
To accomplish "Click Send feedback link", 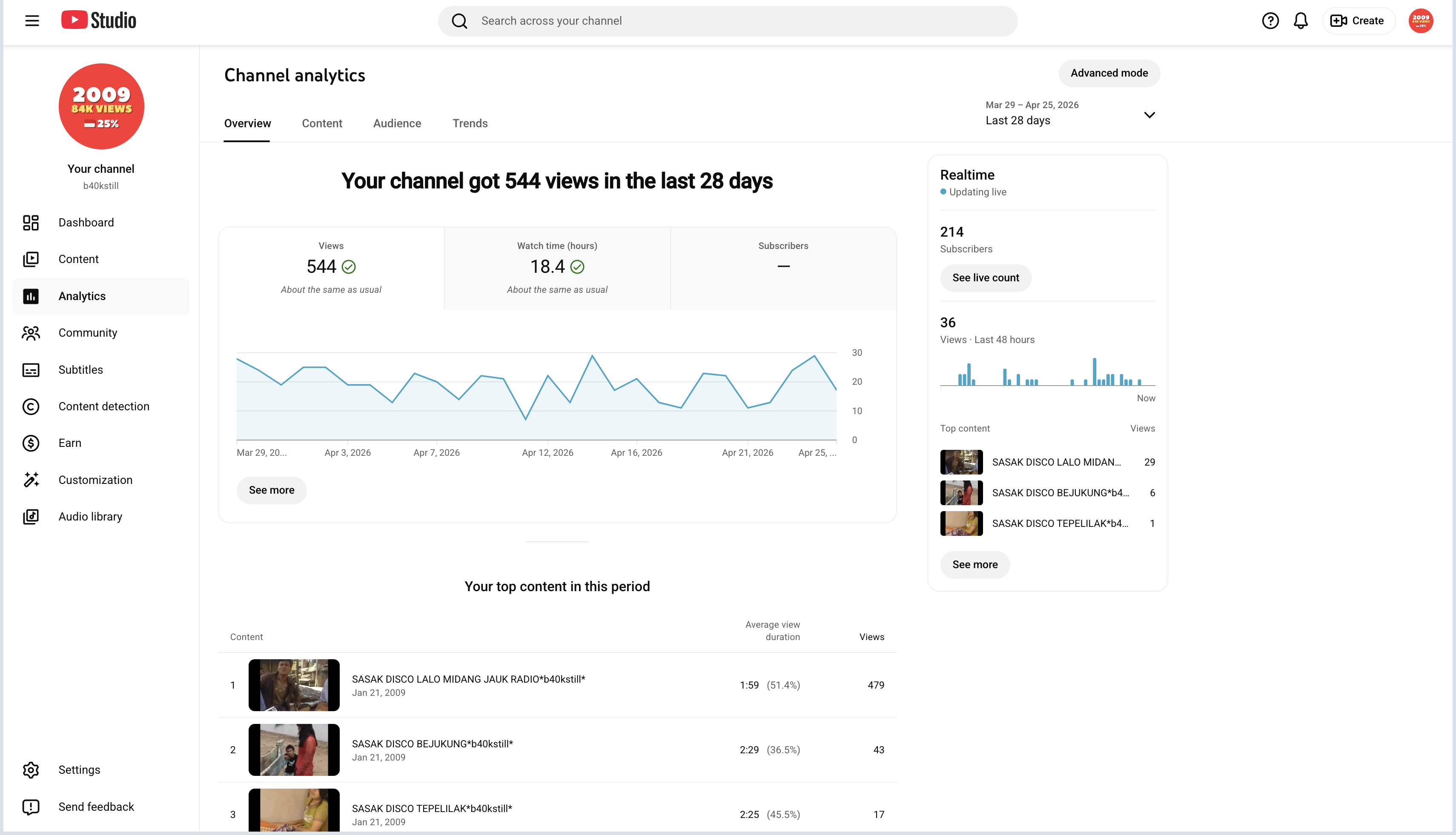I will click(x=101, y=807).
